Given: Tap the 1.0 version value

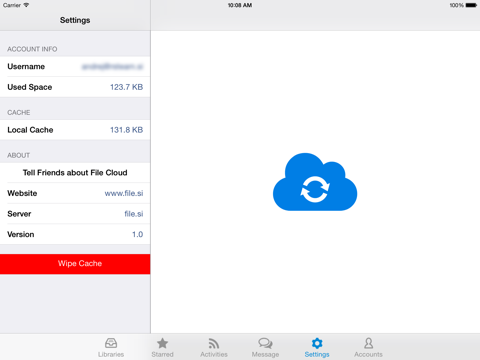Looking at the screenshot, I should pyautogui.click(x=137, y=234).
